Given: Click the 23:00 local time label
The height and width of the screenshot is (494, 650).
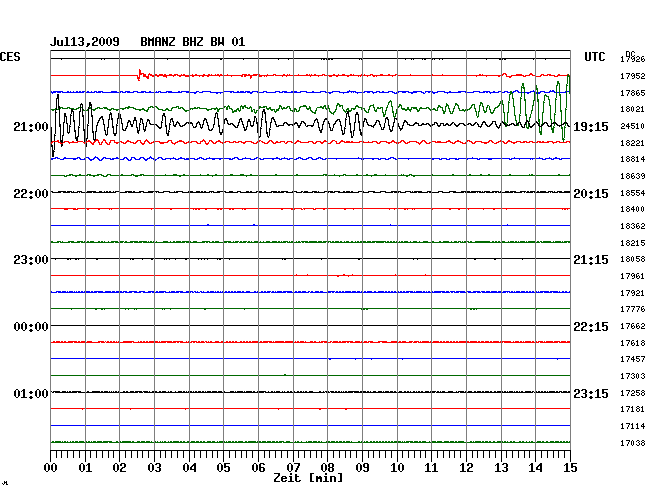Looking at the screenshot, I should (x=31, y=260).
